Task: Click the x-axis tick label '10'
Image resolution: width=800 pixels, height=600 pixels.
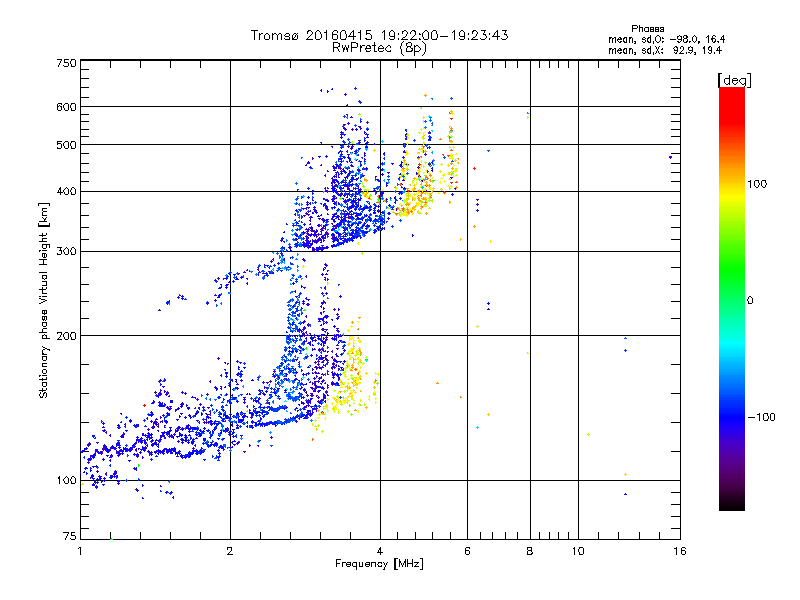Action: 578,551
